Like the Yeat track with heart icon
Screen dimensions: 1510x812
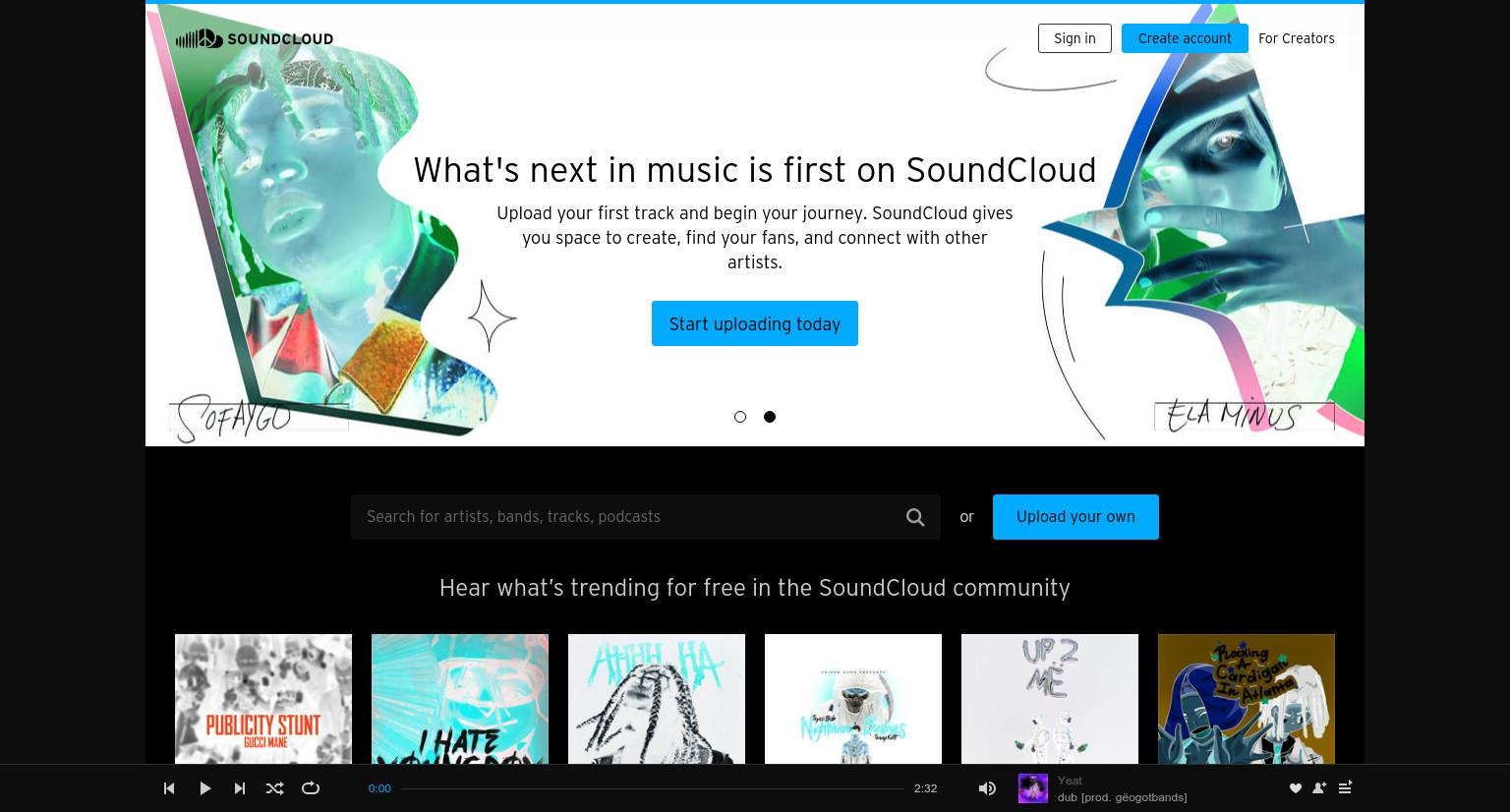pos(1295,788)
